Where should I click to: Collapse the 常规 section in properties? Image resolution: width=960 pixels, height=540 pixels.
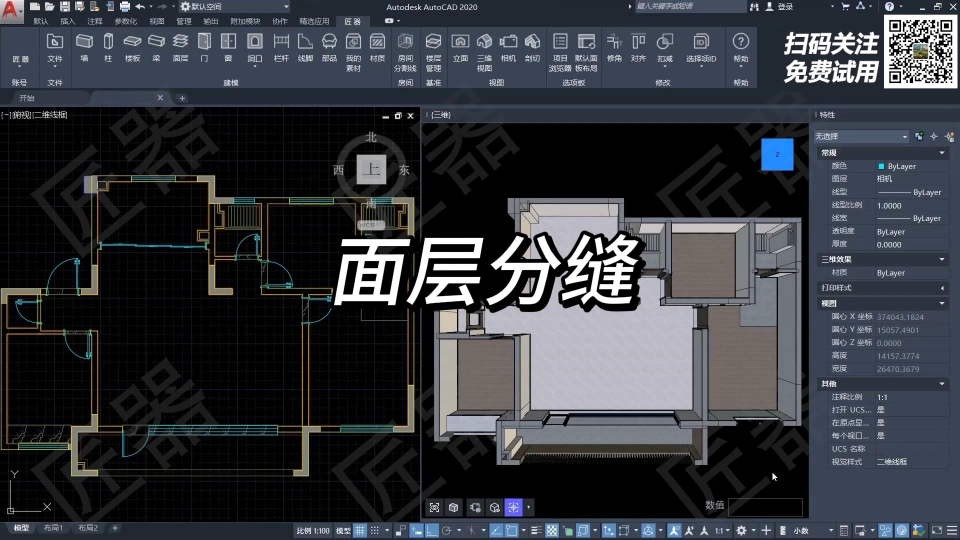tap(942, 152)
